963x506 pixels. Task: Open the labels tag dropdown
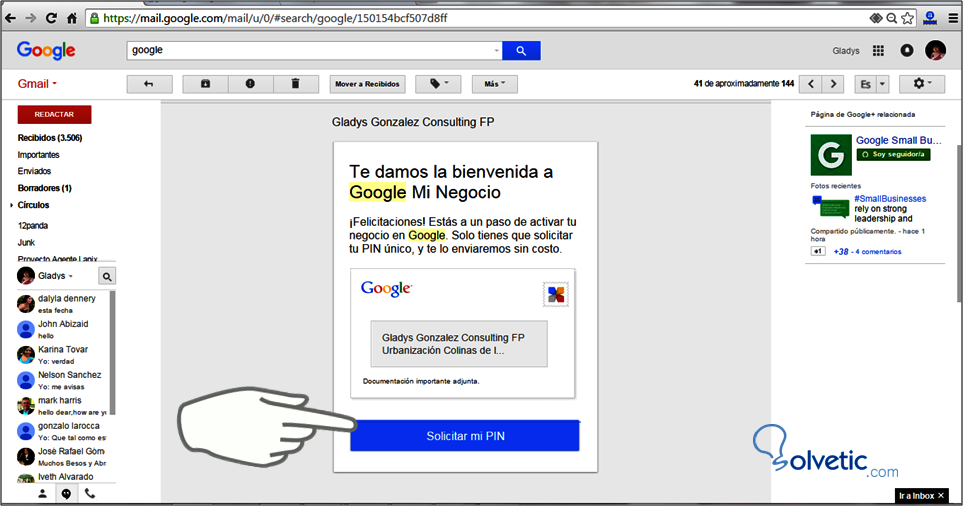(x=438, y=84)
